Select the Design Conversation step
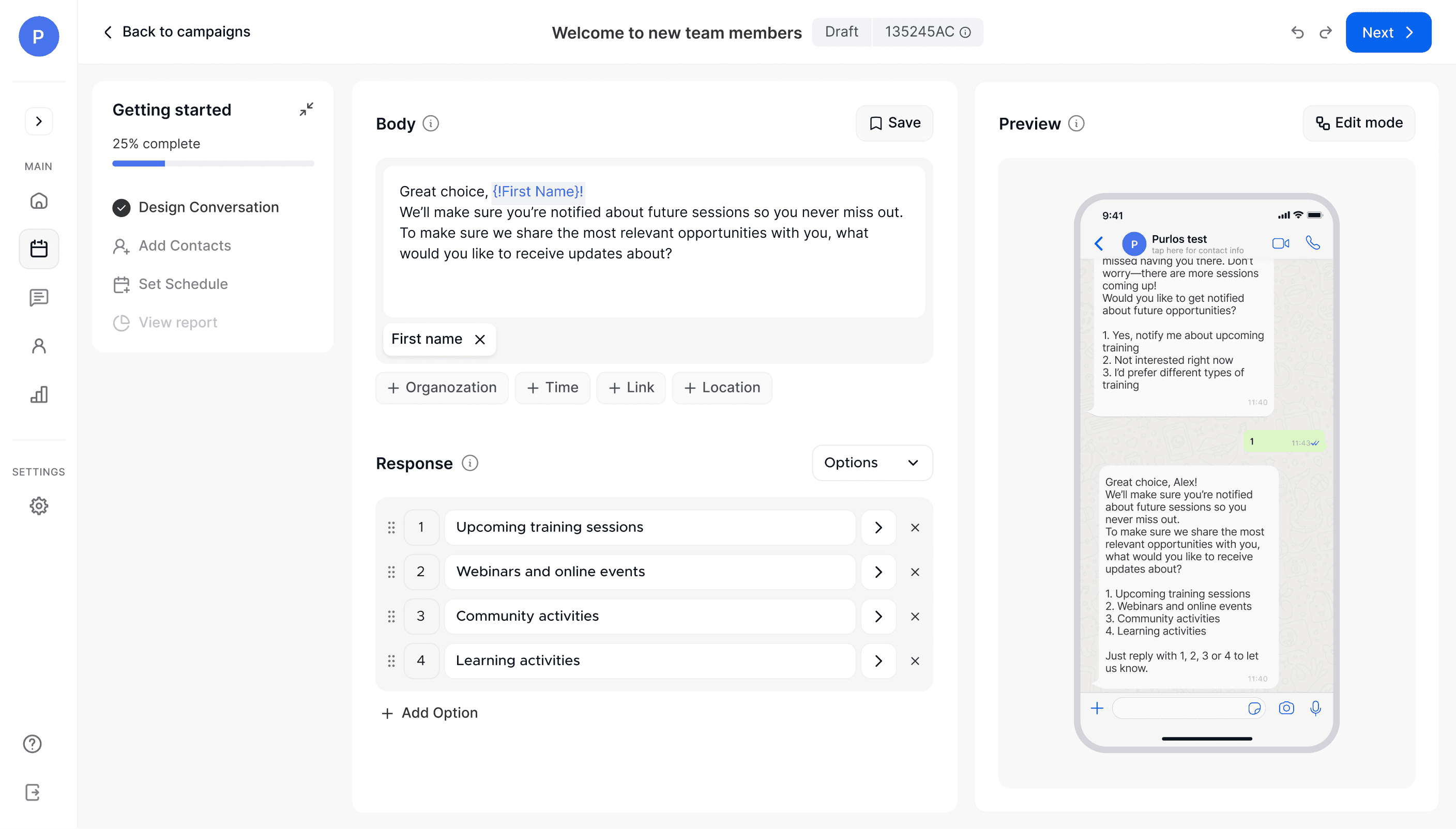The height and width of the screenshot is (829, 1456). pos(196,207)
